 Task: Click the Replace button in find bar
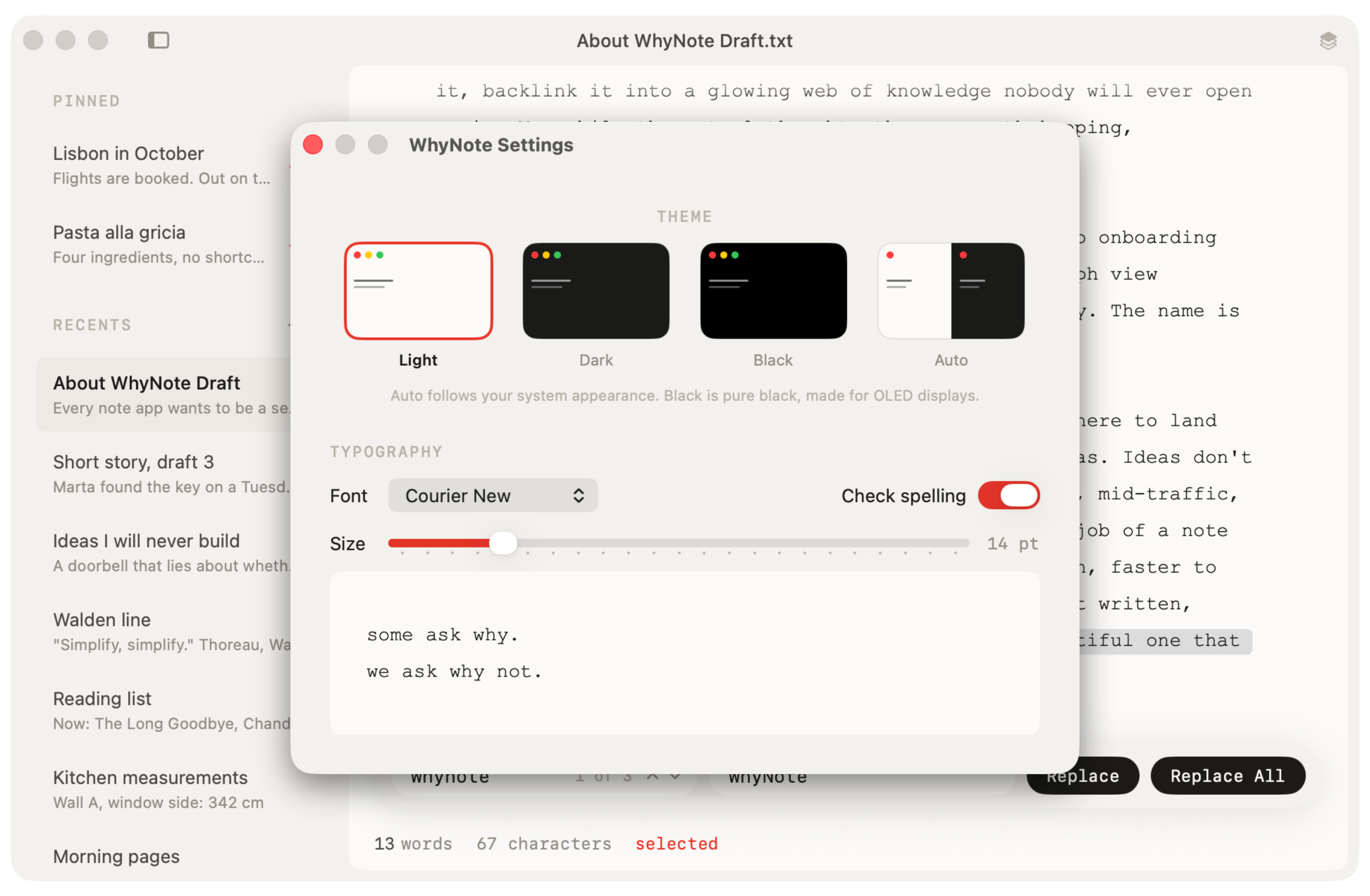pos(1083,777)
